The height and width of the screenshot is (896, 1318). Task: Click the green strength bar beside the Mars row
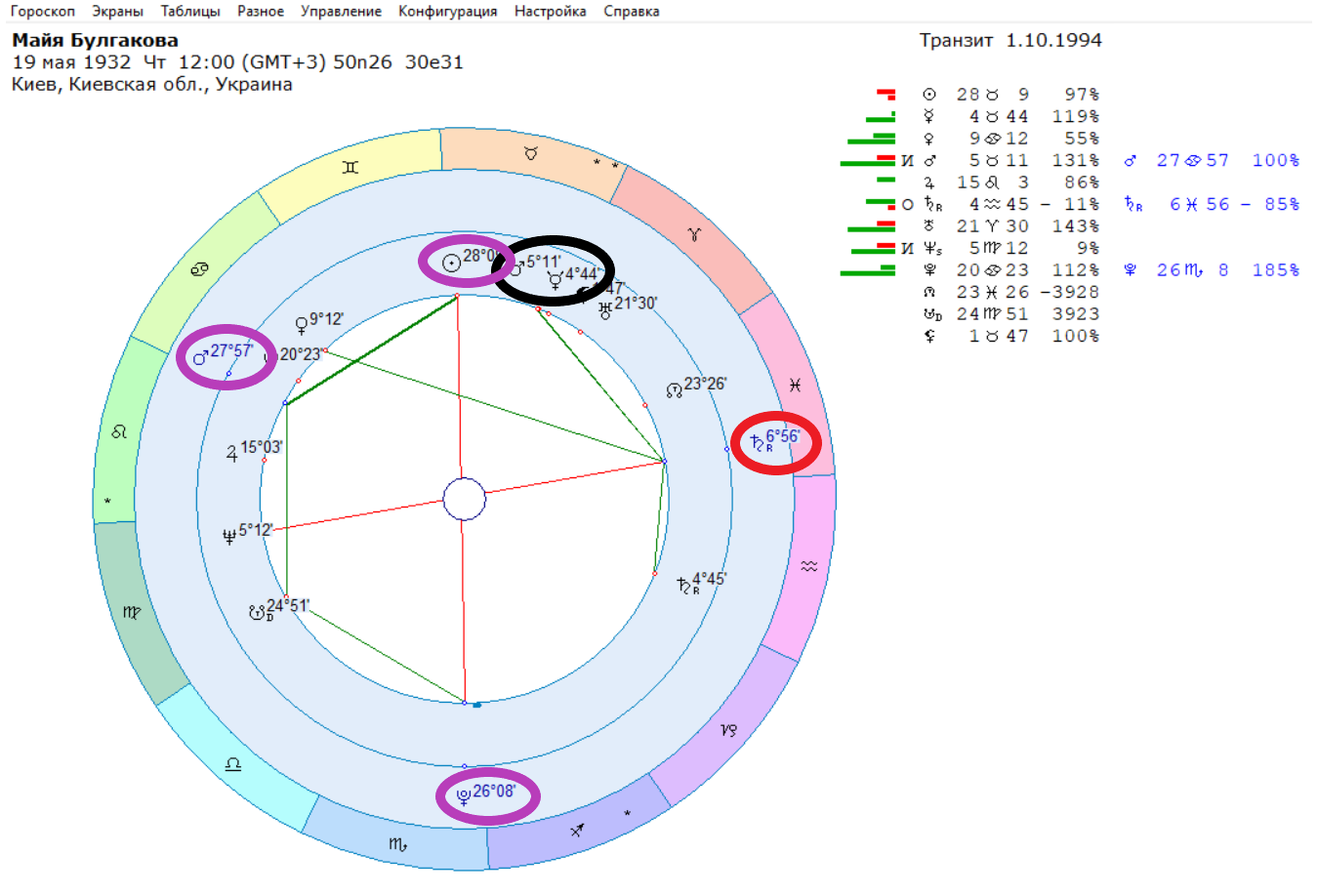point(867,163)
